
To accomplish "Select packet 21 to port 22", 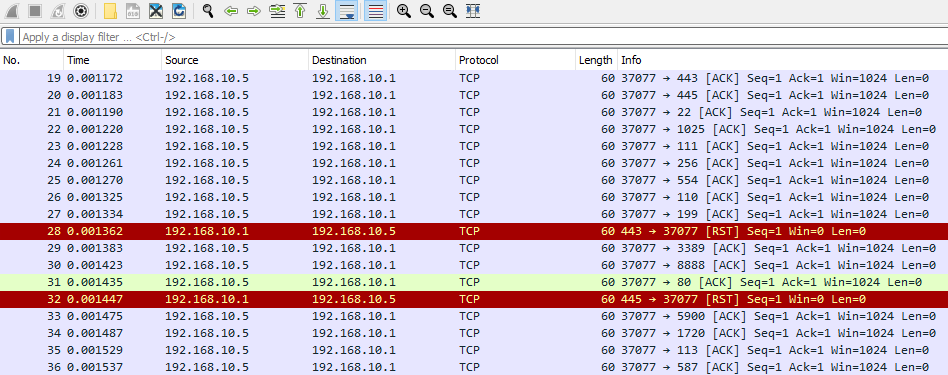I will pyautogui.click(x=474, y=112).
